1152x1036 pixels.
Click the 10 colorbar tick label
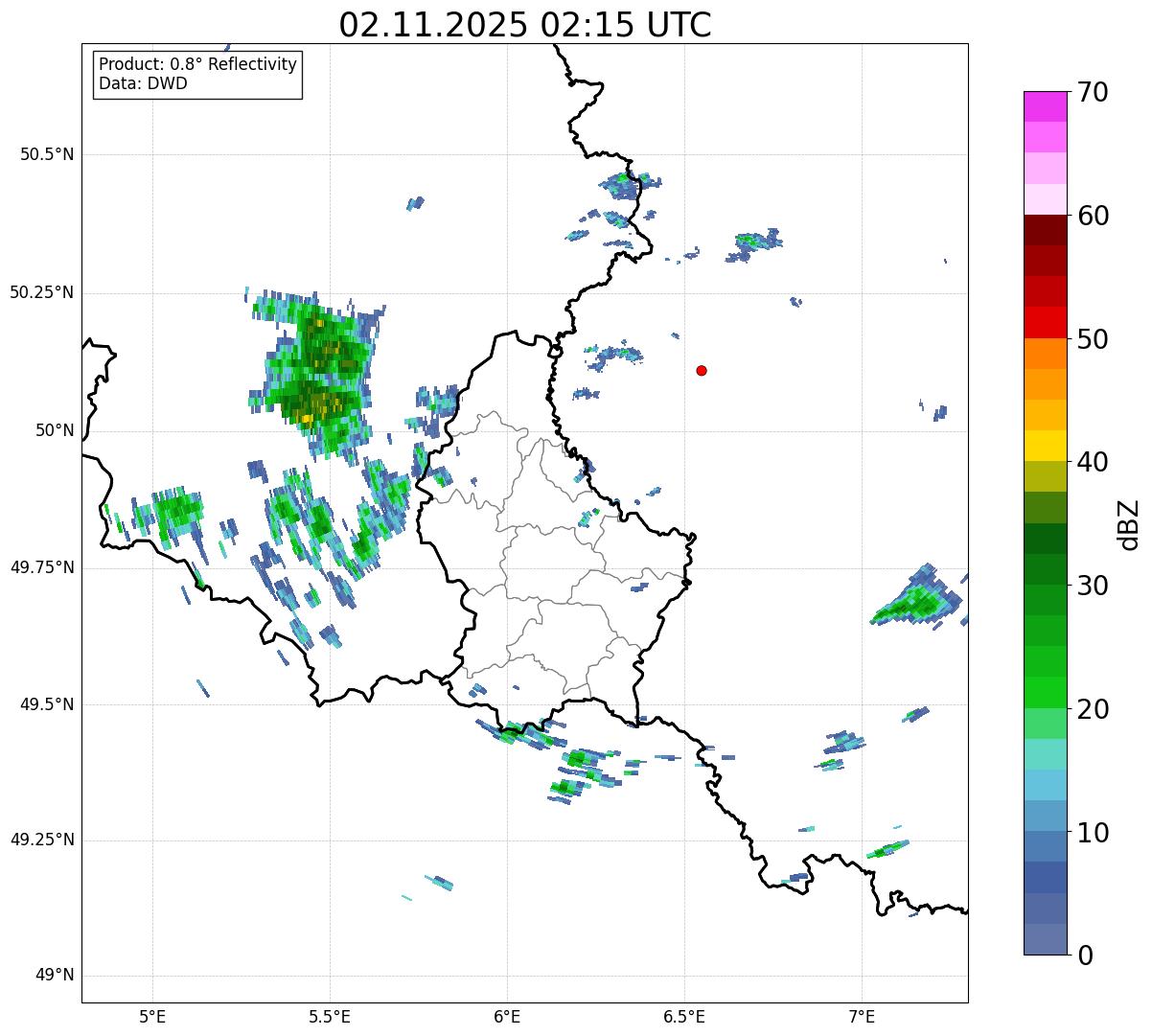click(1093, 833)
